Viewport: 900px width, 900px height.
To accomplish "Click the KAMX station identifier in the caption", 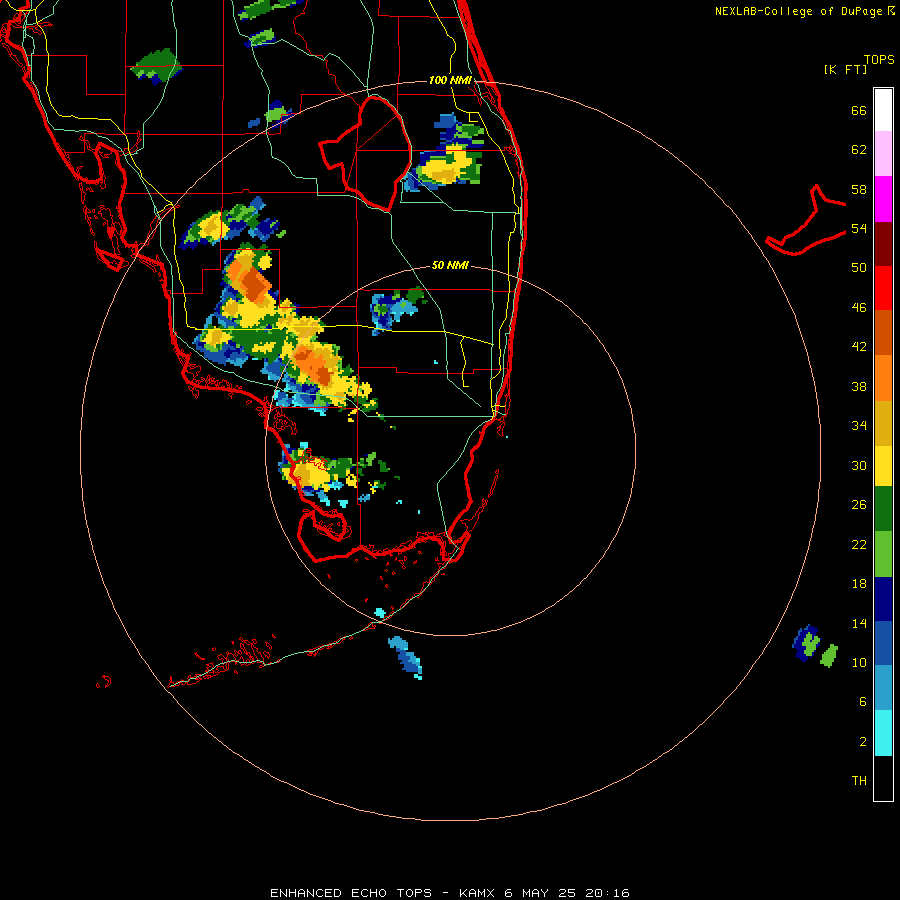I will click(x=476, y=893).
